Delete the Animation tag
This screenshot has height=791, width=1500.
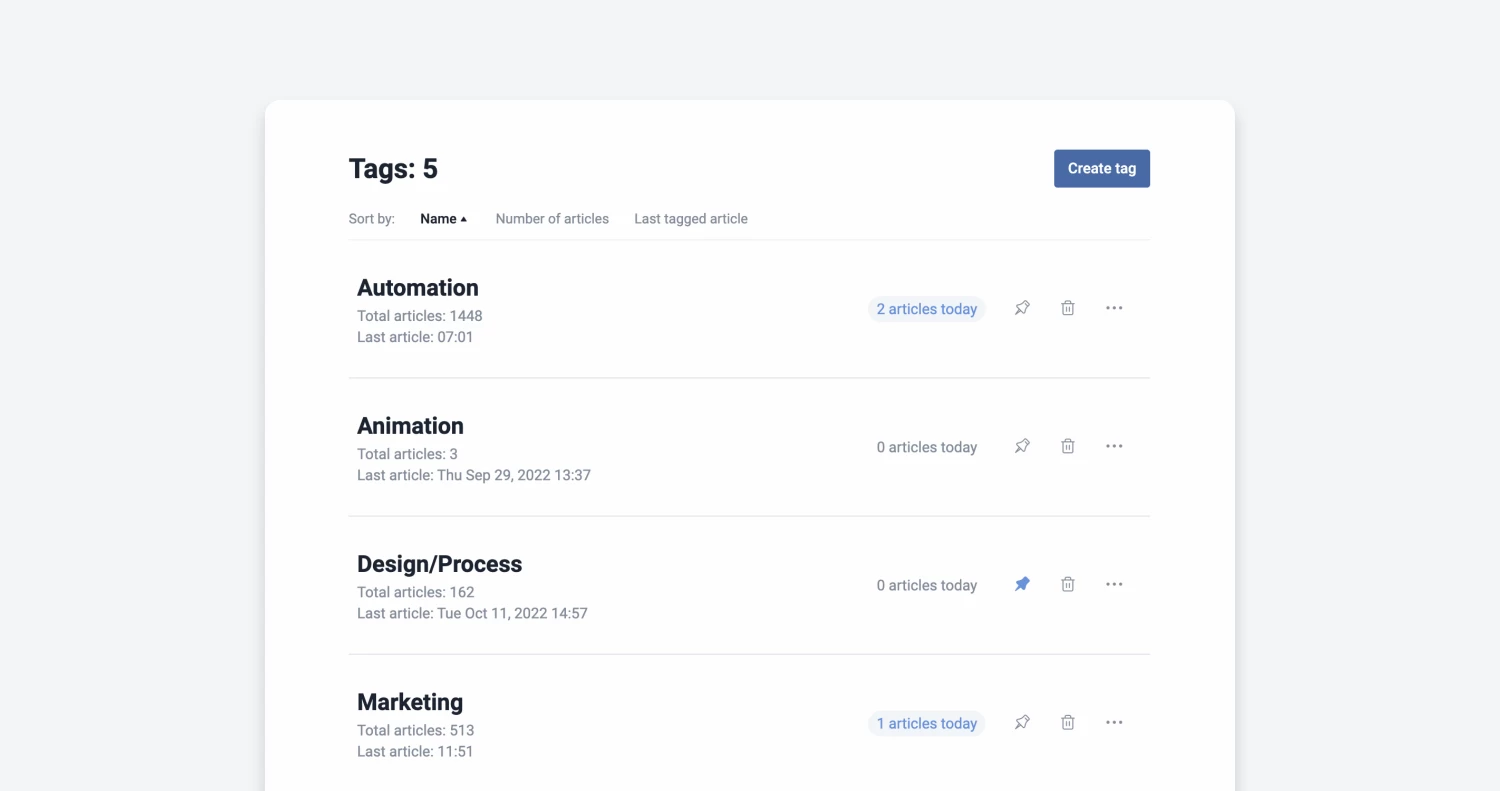click(1067, 446)
